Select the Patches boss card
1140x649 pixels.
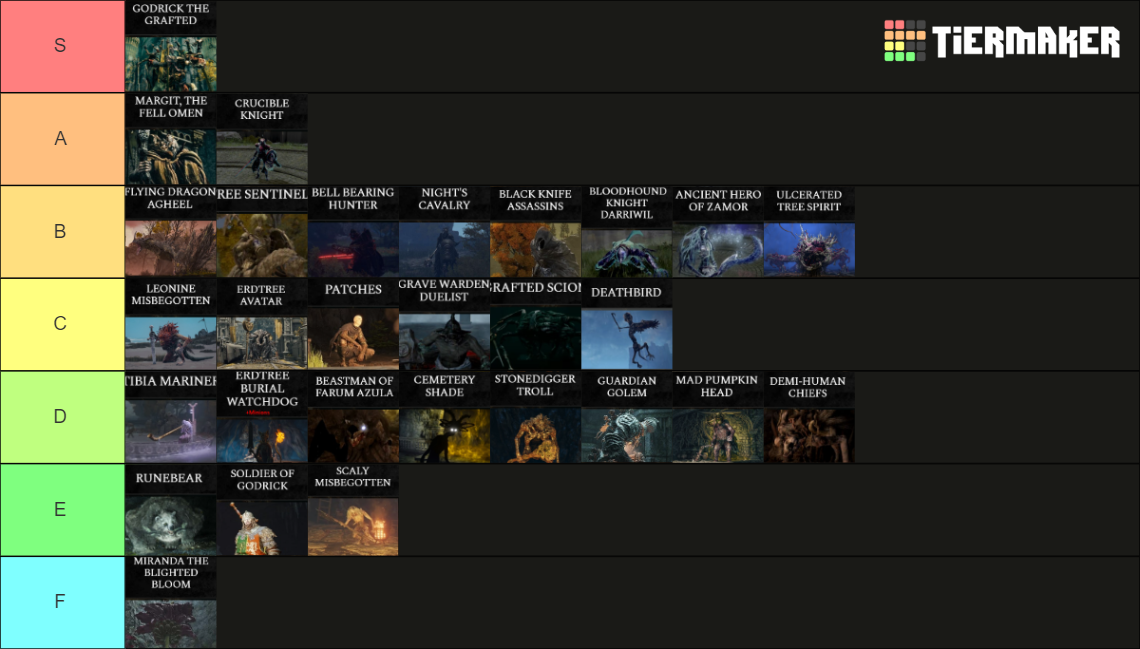pyautogui.click(x=353, y=324)
